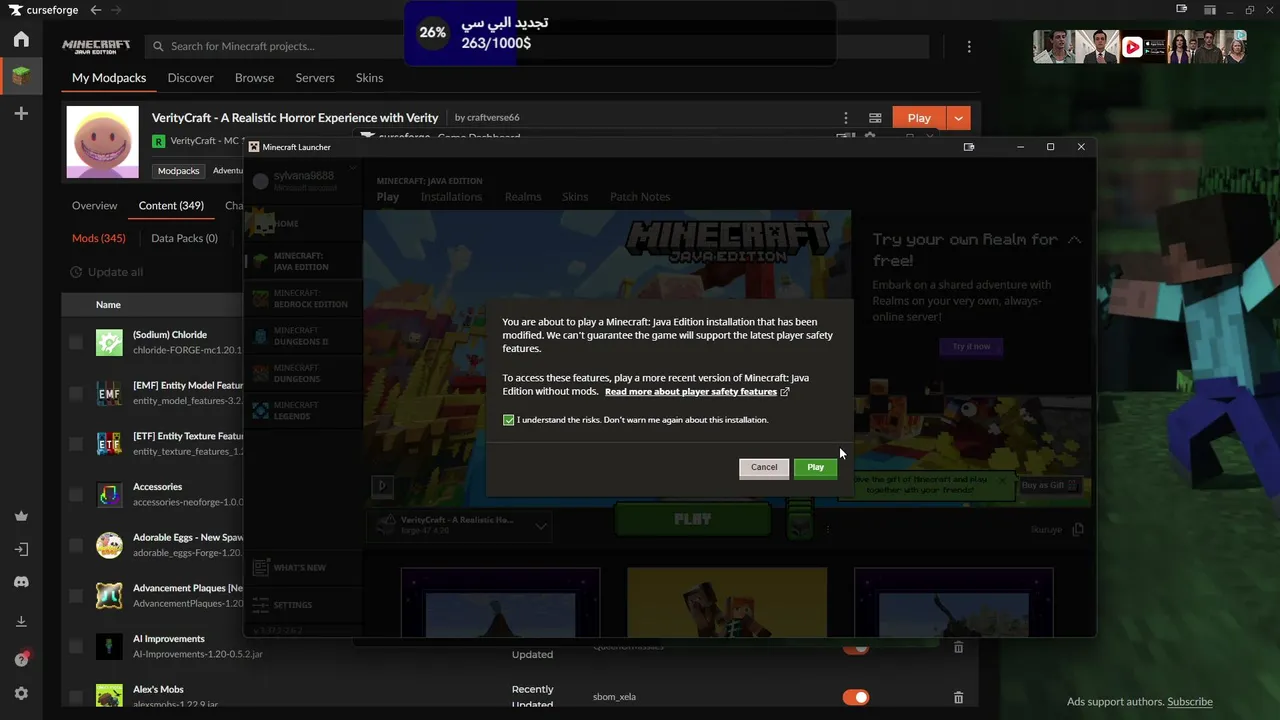Tick the checkbox for (Sodium) Chloride
The width and height of the screenshot is (1280, 720).
click(x=76, y=343)
